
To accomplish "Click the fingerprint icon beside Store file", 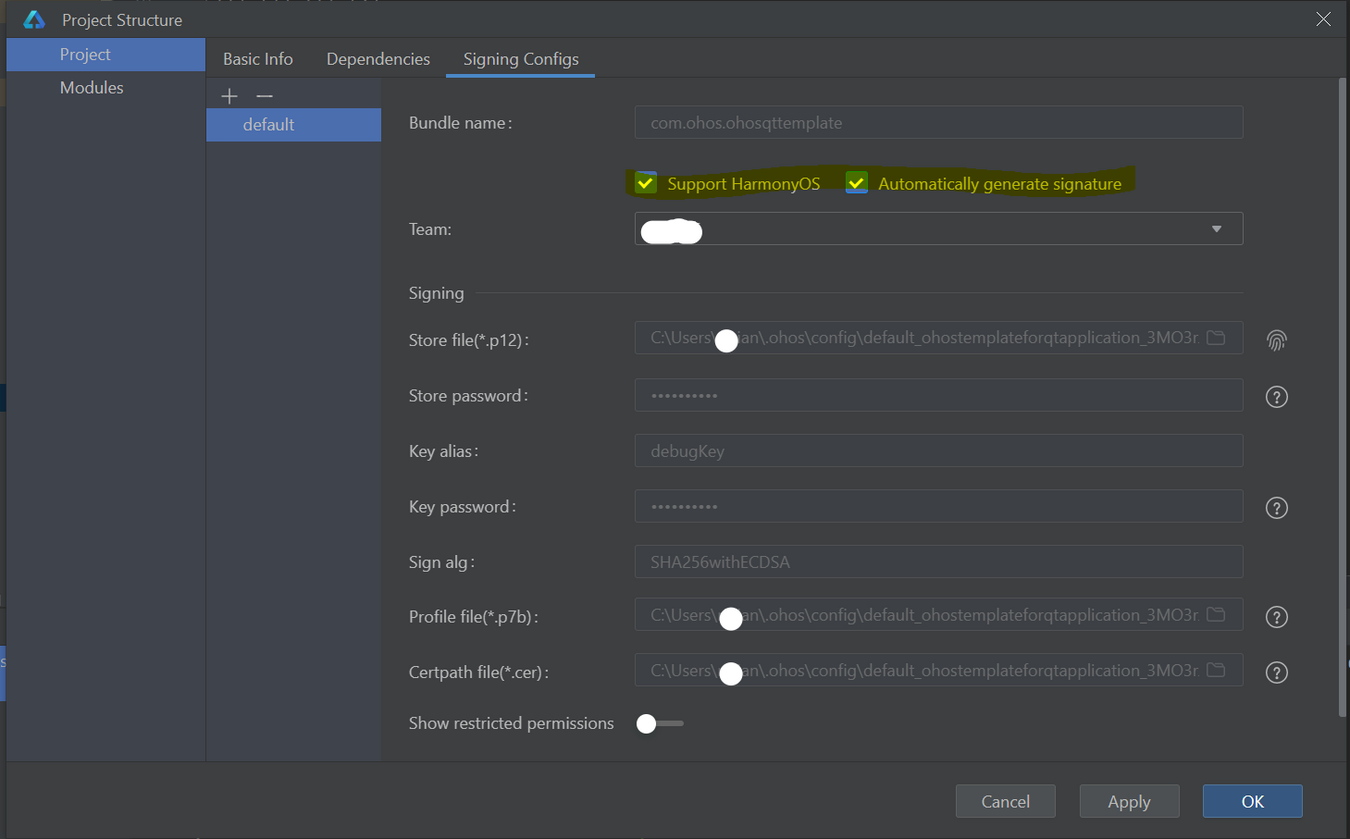I will (x=1277, y=340).
